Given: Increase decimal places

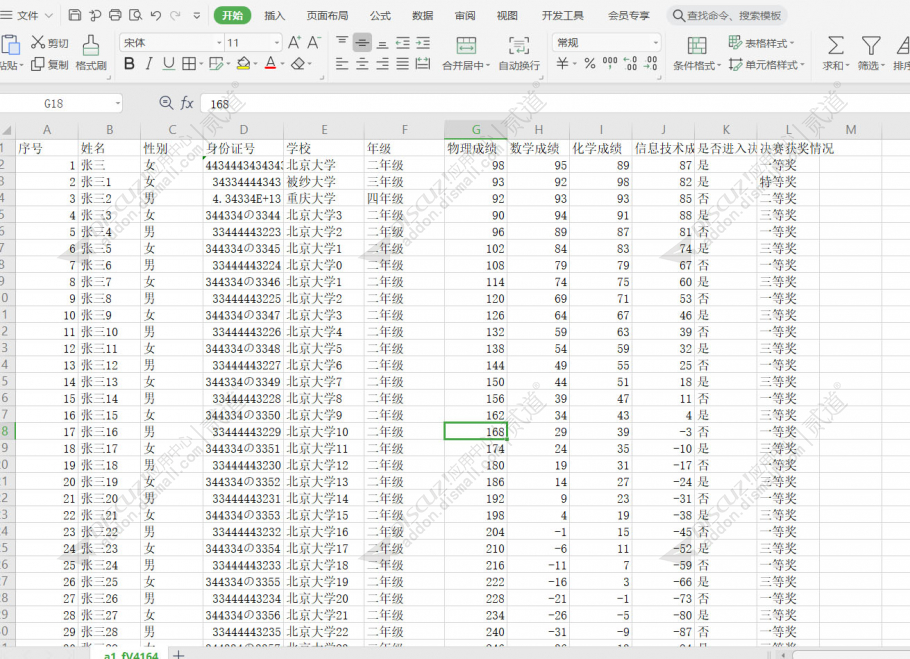Looking at the screenshot, I should [x=630, y=63].
